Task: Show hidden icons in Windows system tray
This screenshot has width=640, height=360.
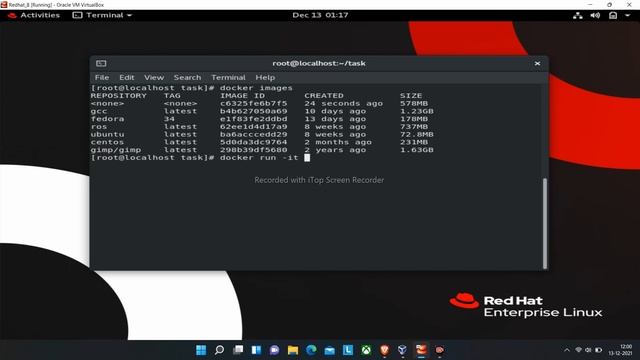Action: click(567, 350)
